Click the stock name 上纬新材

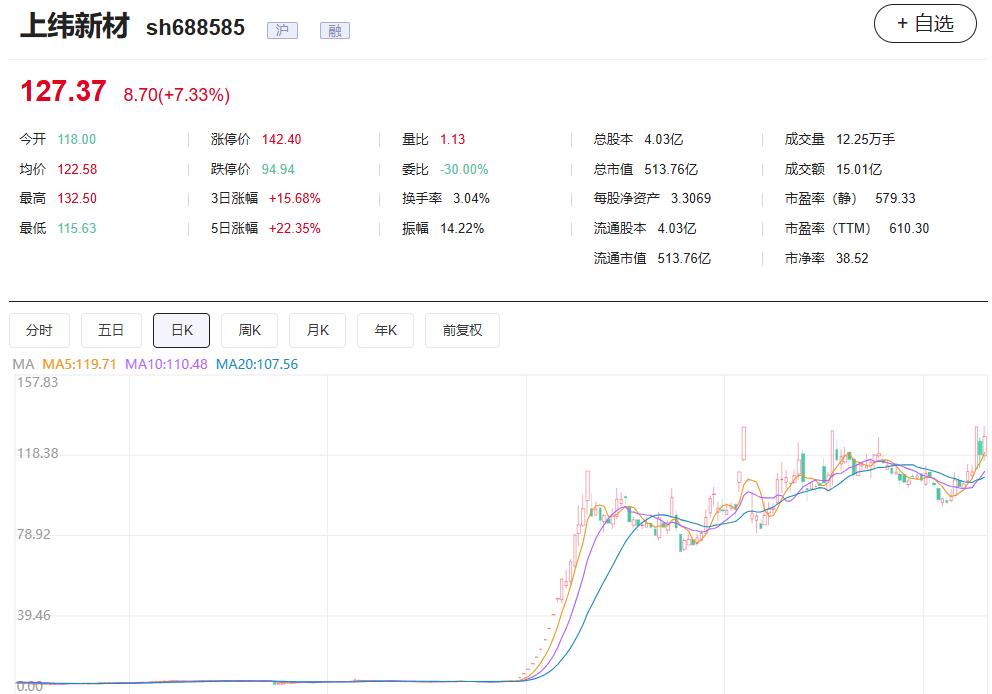pos(75,29)
